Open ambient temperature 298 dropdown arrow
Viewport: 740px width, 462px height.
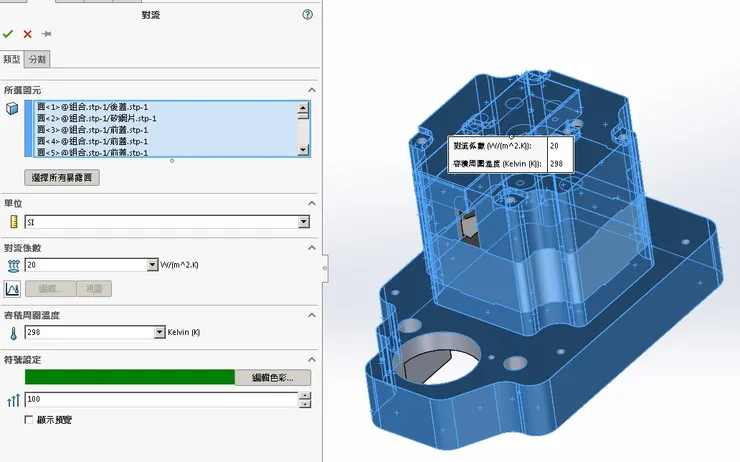point(160,332)
